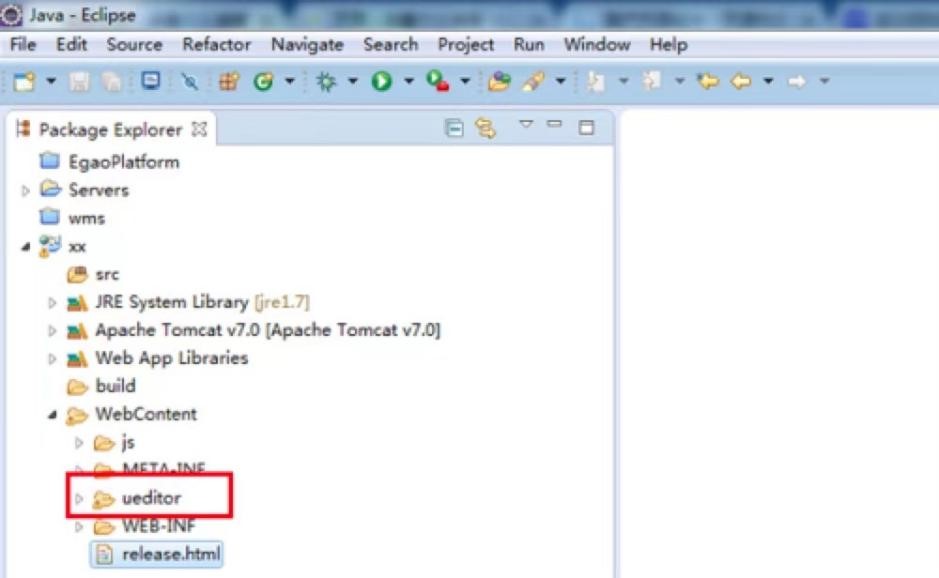This screenshot has height=578, width=939.
Task: Open the Run dropdown arrow
Action: tap(408, 80)
